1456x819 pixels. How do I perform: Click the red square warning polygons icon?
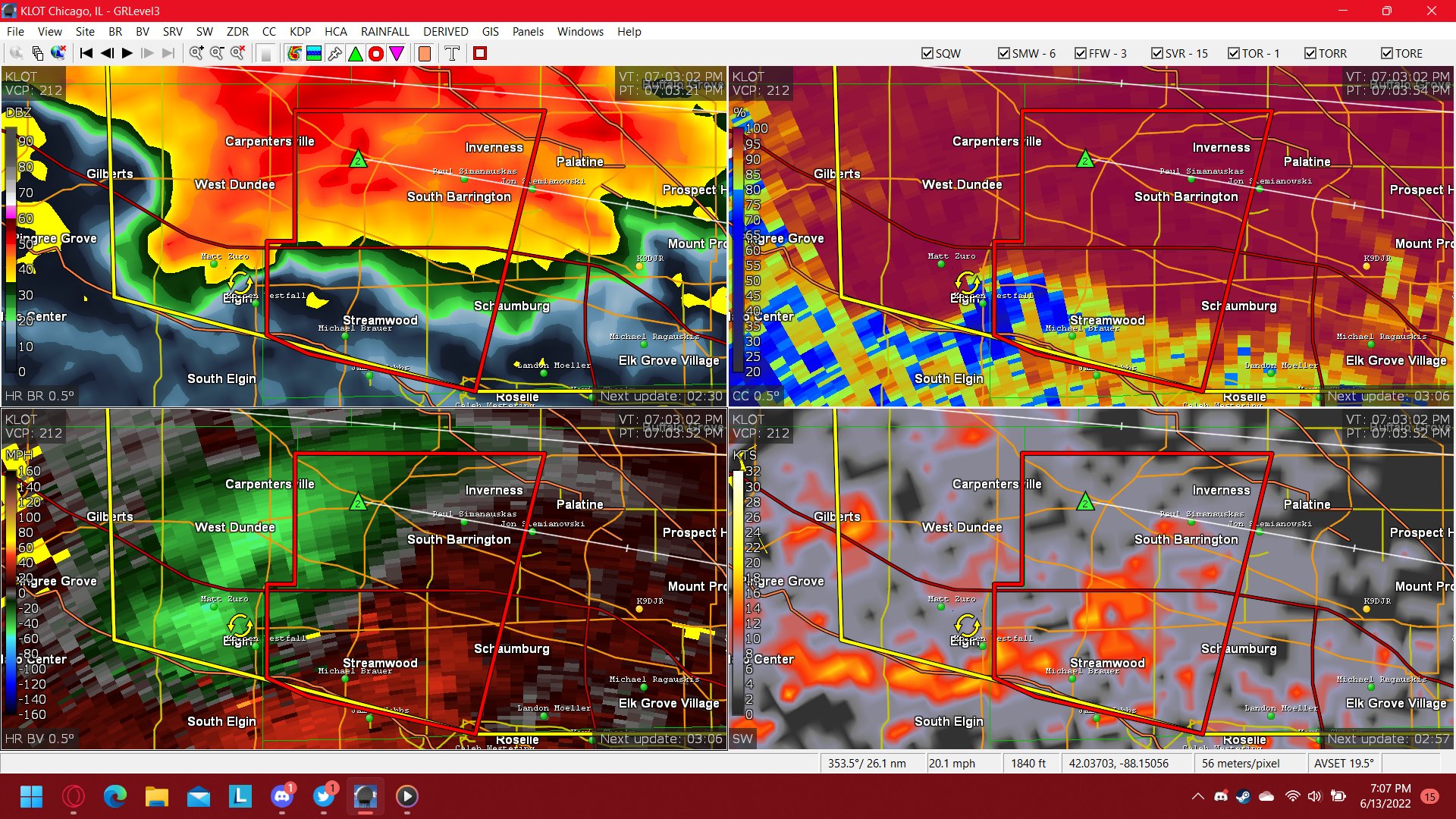click(x=479, y=53)
